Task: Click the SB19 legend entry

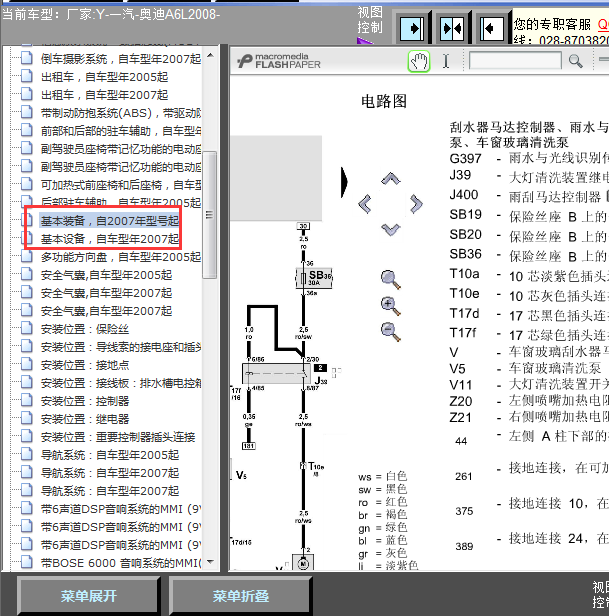Action: pos(529,215)
